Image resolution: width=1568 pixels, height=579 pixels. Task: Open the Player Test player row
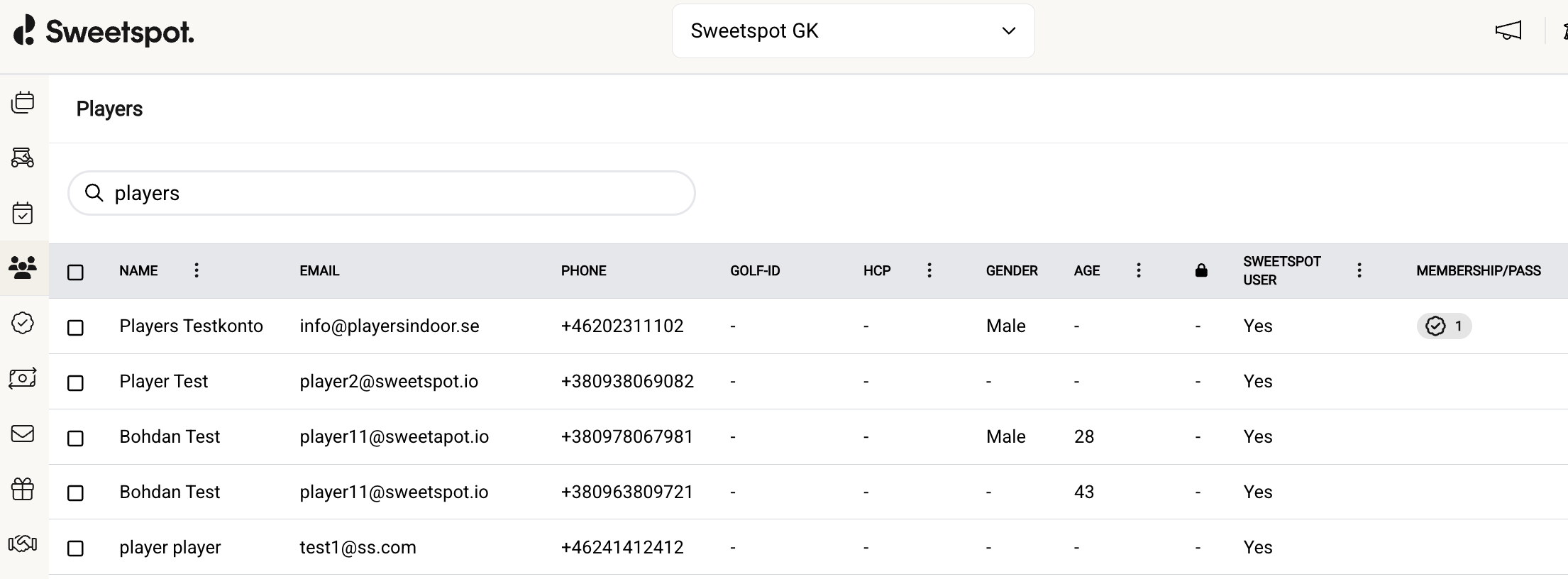coord(164,382)
